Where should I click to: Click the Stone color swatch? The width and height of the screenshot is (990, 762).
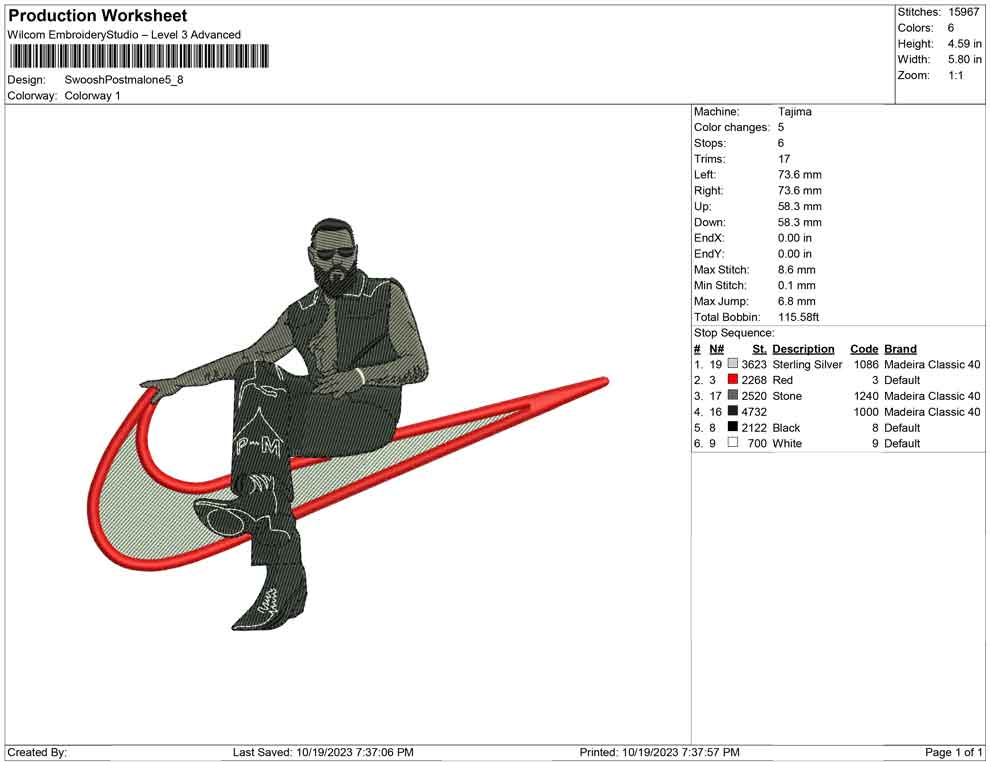click(x=732, y=395)
